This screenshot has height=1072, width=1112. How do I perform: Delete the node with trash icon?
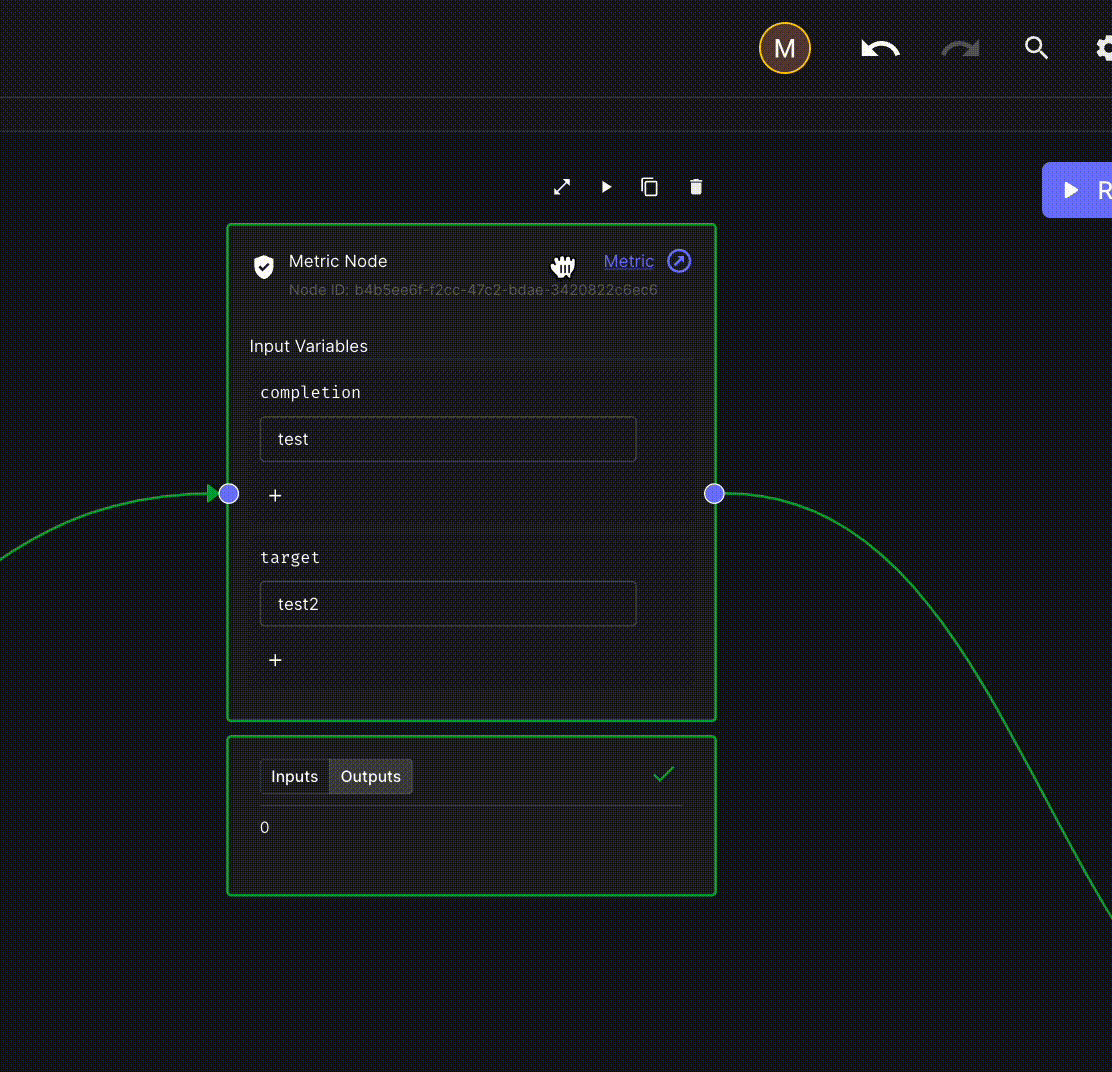pyautogui.click(x=696, y=186)
